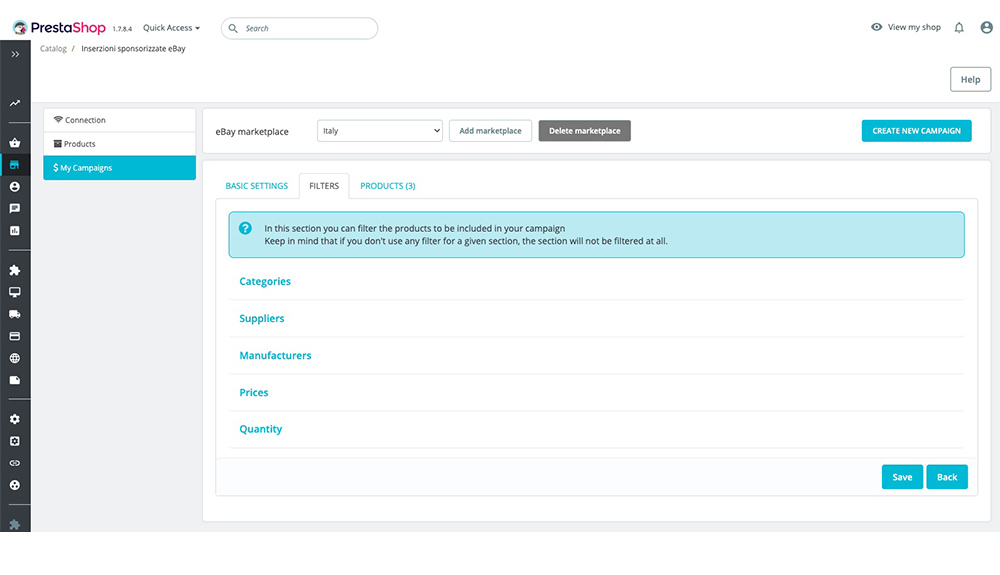Open the user account avatar menu
The width and height of the screenshot is (1000, 575).
[986, 27]
